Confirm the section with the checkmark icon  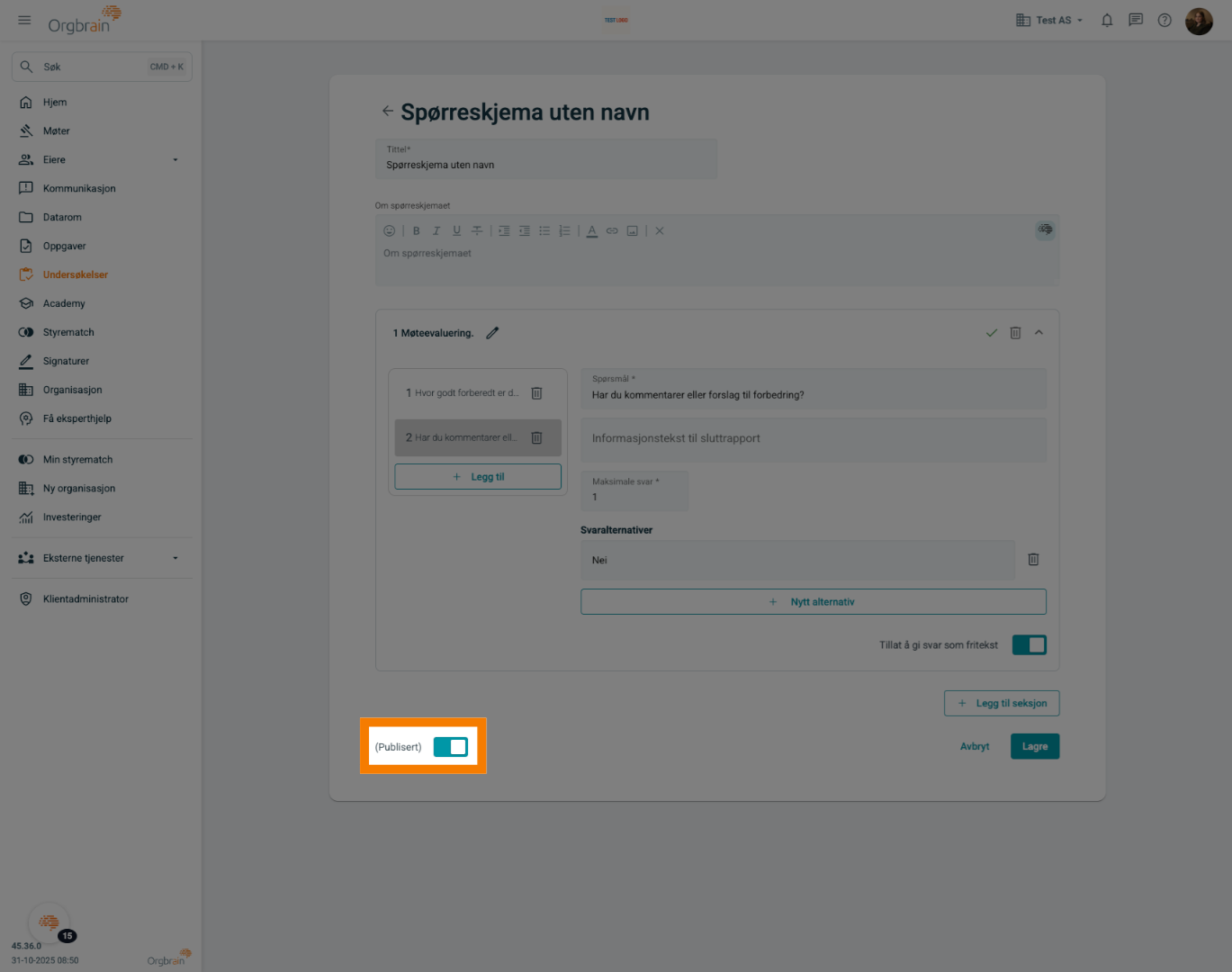click(991, 333)
